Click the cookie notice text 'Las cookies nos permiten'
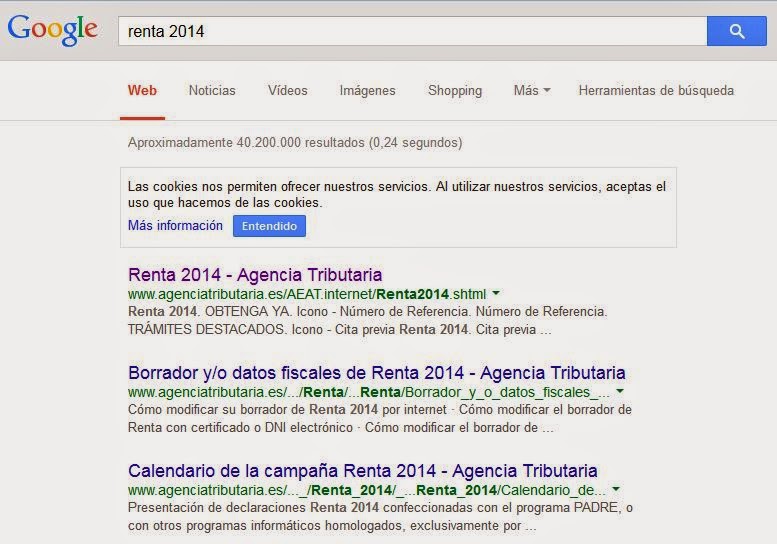777x544 pixels. (397, 194)
